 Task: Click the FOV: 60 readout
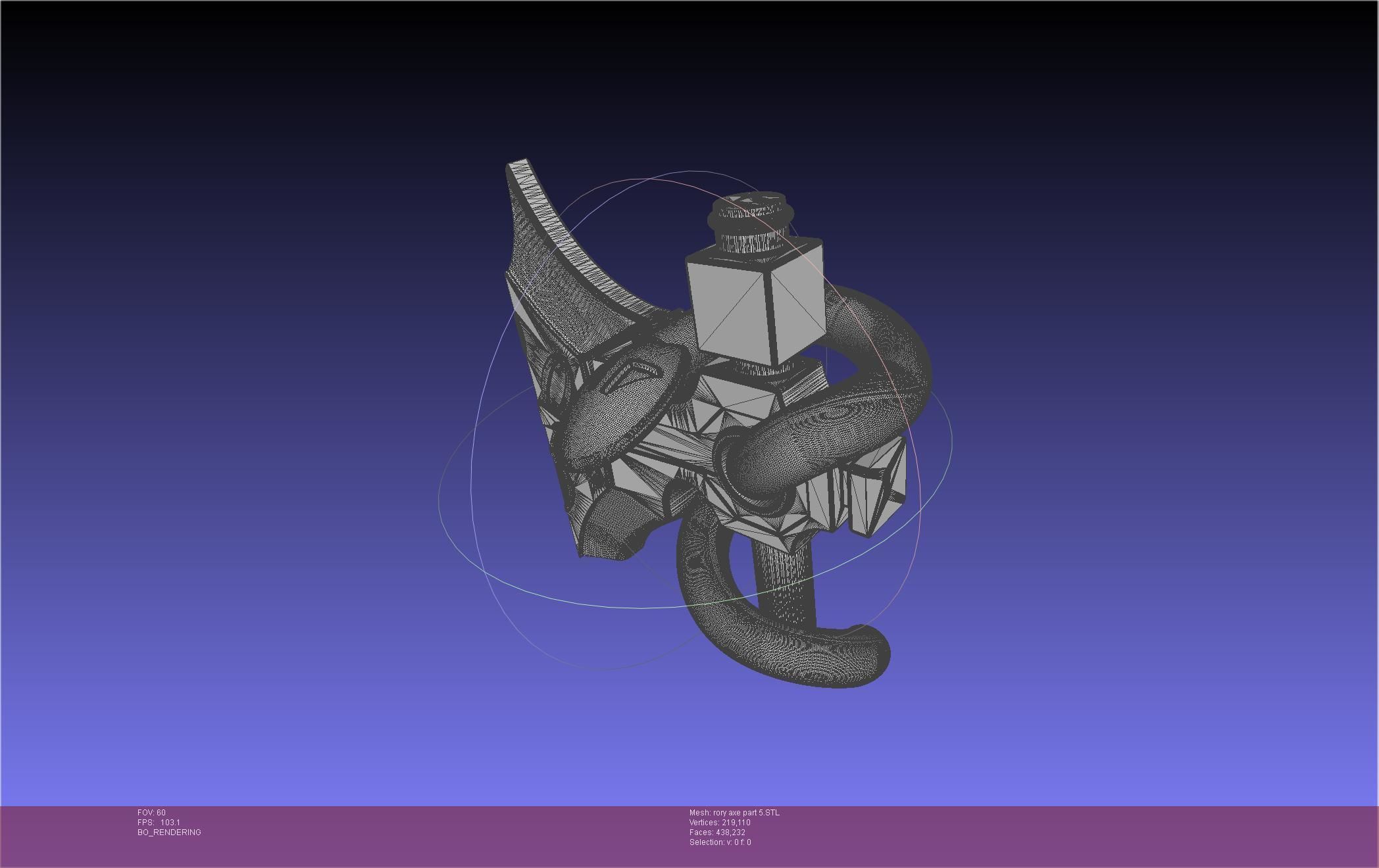click(x=151, y=813)
